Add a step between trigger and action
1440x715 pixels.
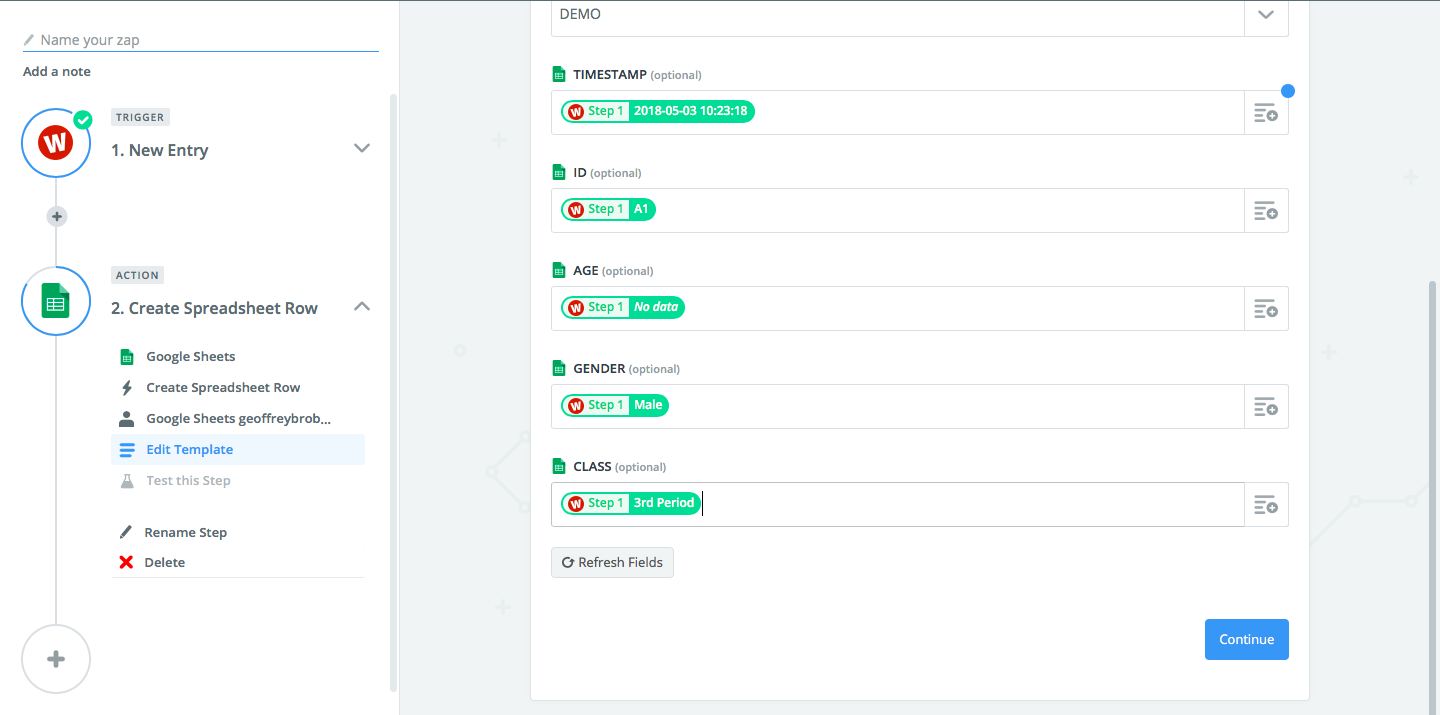(x=57, y=216)
